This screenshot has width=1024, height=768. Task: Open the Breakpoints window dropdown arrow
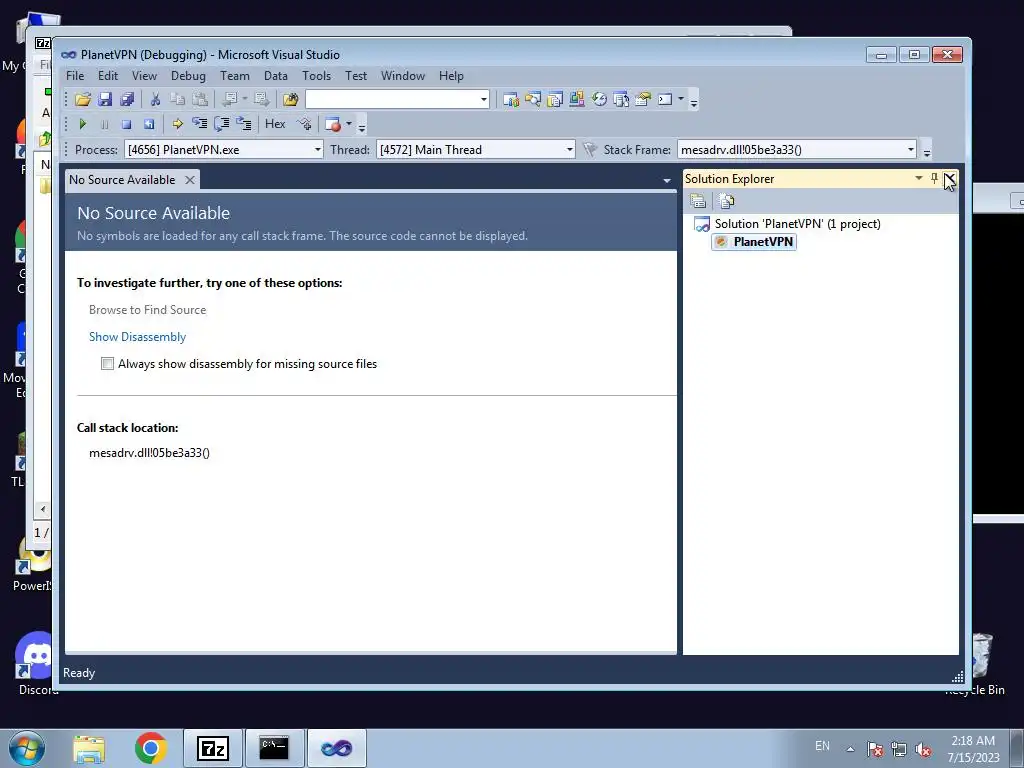[x=349, y=124]
